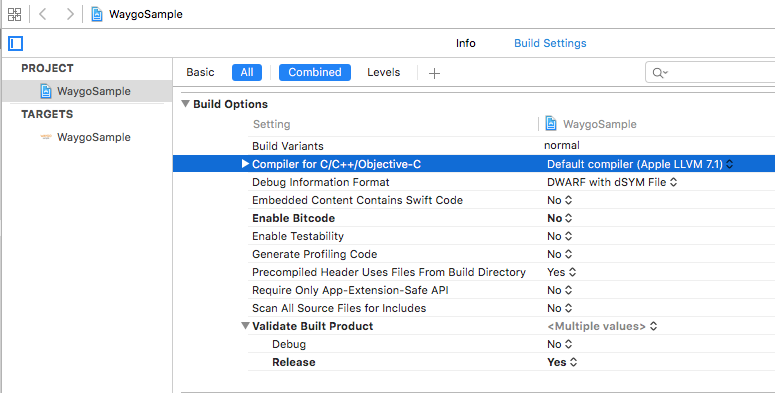Change Precompiled Header Uses Files value

(x=561, y=272)
